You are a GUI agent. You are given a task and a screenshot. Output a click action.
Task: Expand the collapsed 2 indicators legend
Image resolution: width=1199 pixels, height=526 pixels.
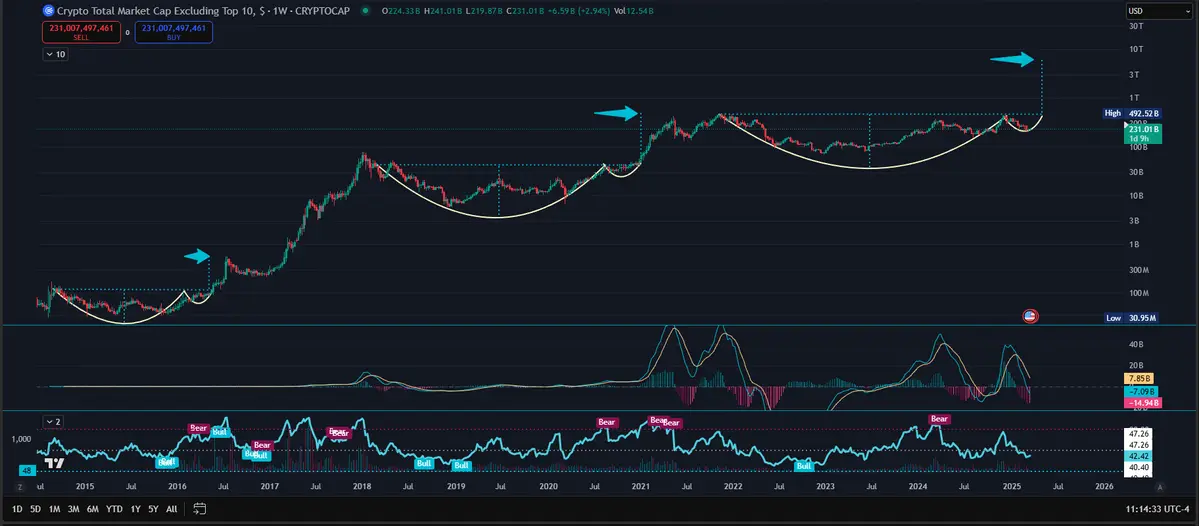[x=54, y=421]
